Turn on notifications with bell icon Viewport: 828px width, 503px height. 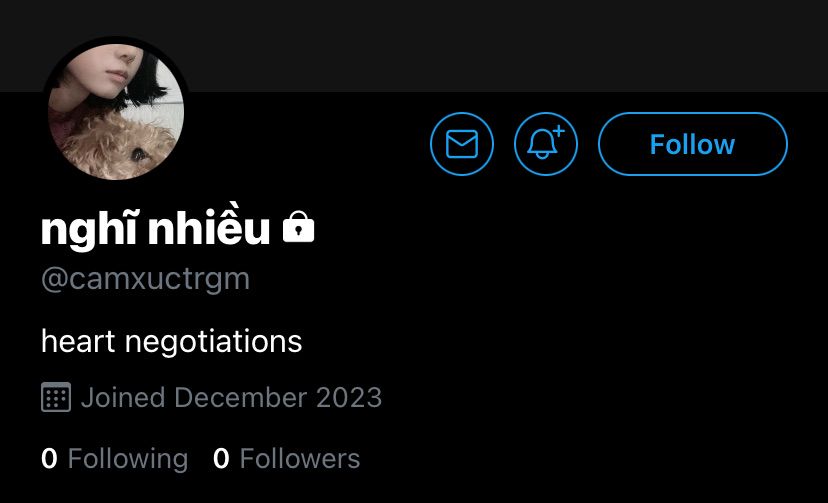(x=545, y=144)
